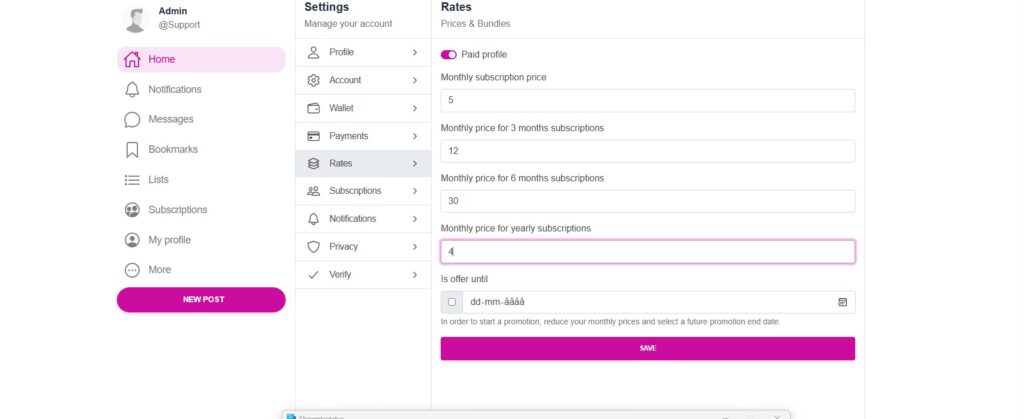This screenshot has height=419, width=1024.
Task: Check the Is offer until checkbox
Action: [x=452, y=302]
